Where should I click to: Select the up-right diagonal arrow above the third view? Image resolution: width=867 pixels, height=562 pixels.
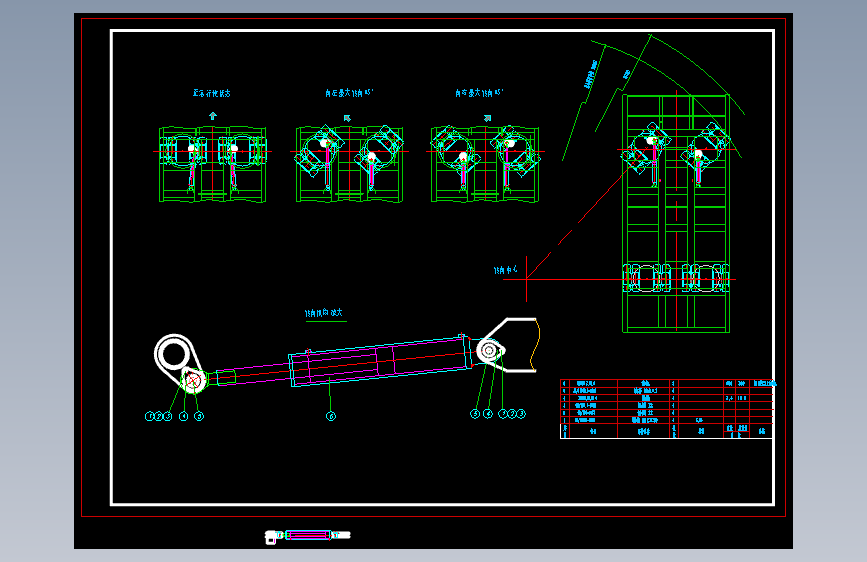click(488, 118)
